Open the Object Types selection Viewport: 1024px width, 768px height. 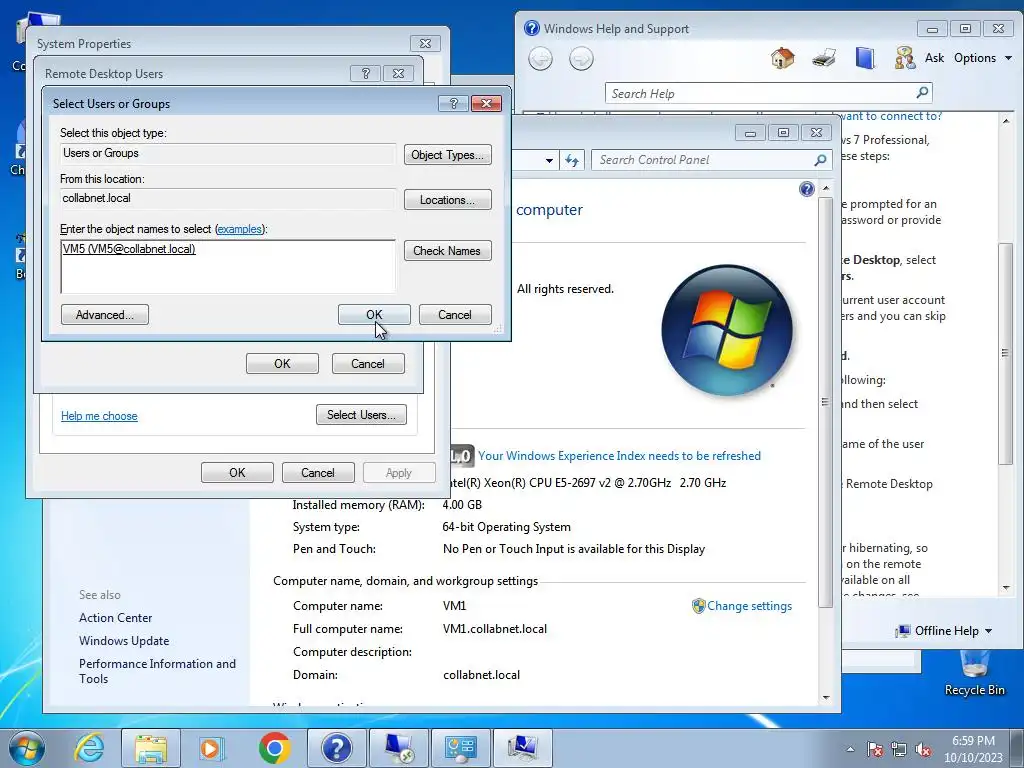[447, 155]
